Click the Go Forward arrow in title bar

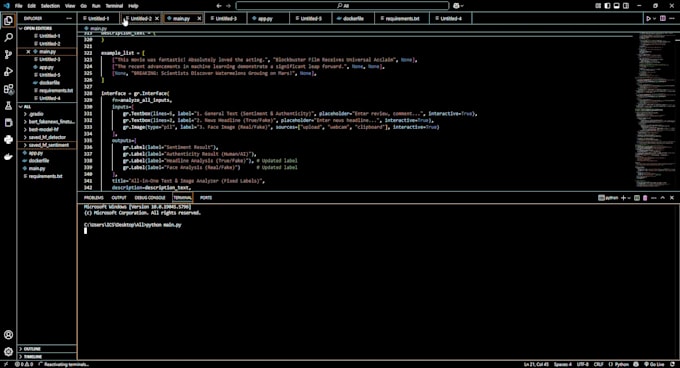pyautogui.click(x=229, y=6)
